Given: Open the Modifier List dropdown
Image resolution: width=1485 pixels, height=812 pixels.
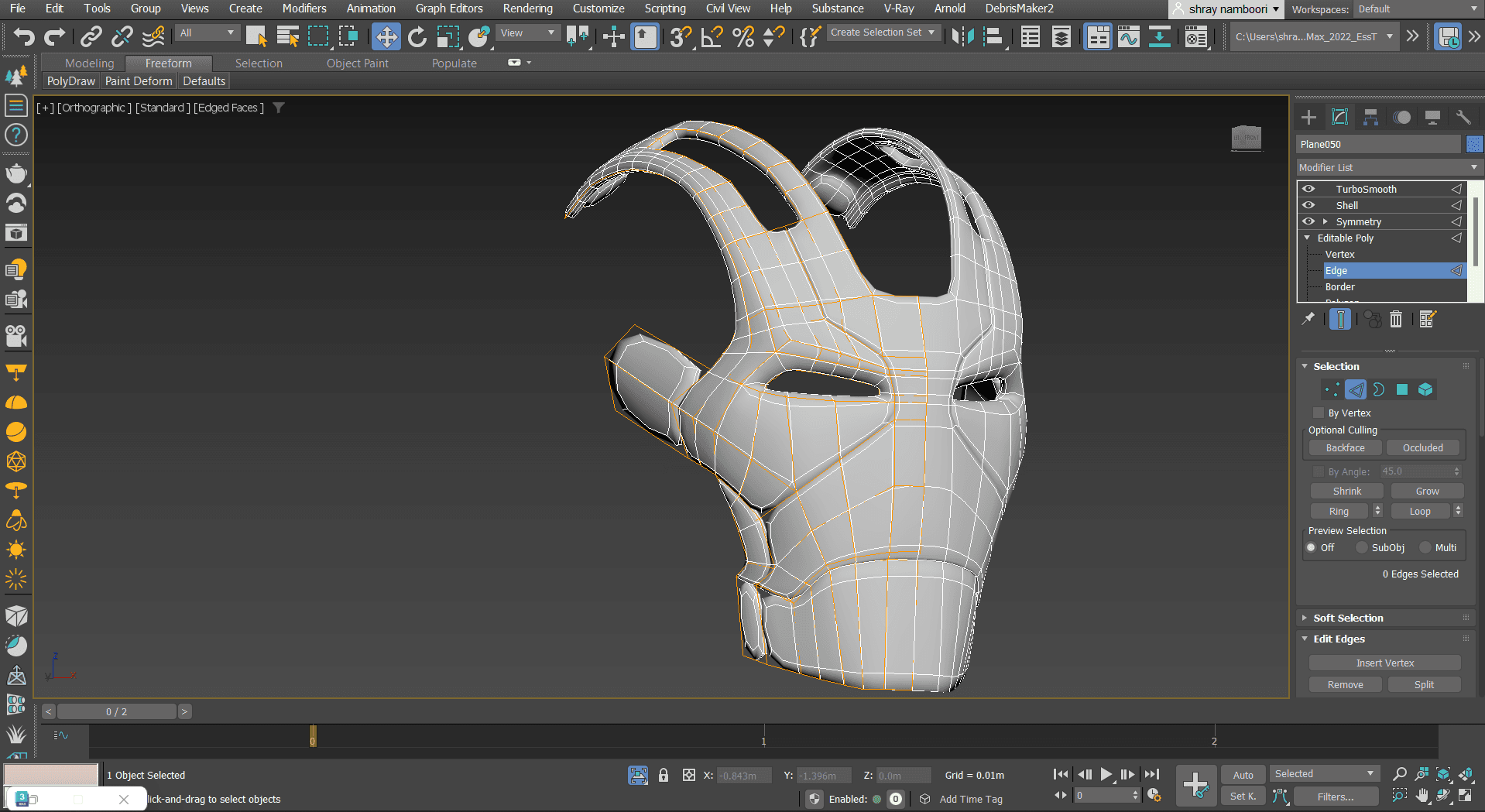Looking at the screenshot, I should [1387, 167].
